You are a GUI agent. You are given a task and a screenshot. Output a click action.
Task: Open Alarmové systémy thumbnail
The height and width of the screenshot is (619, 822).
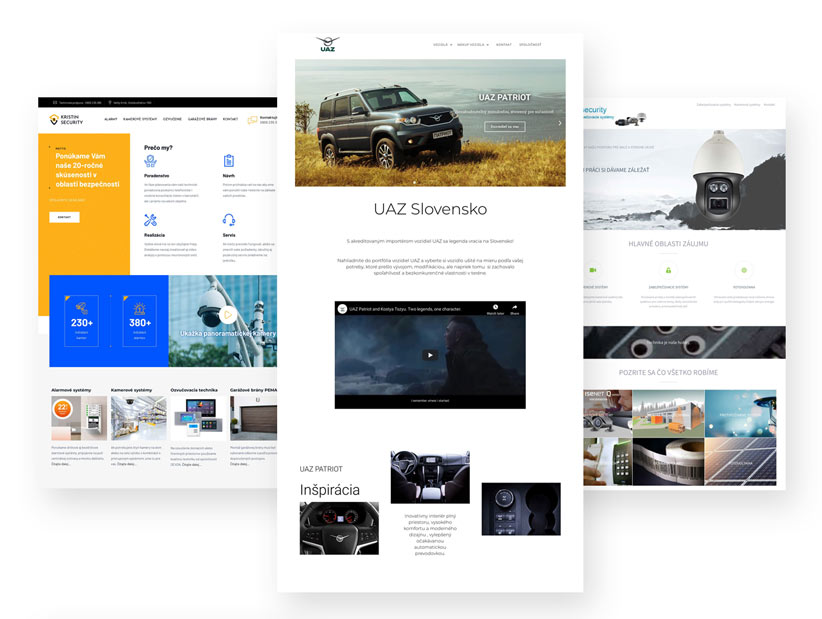click(x=79, y=418)
